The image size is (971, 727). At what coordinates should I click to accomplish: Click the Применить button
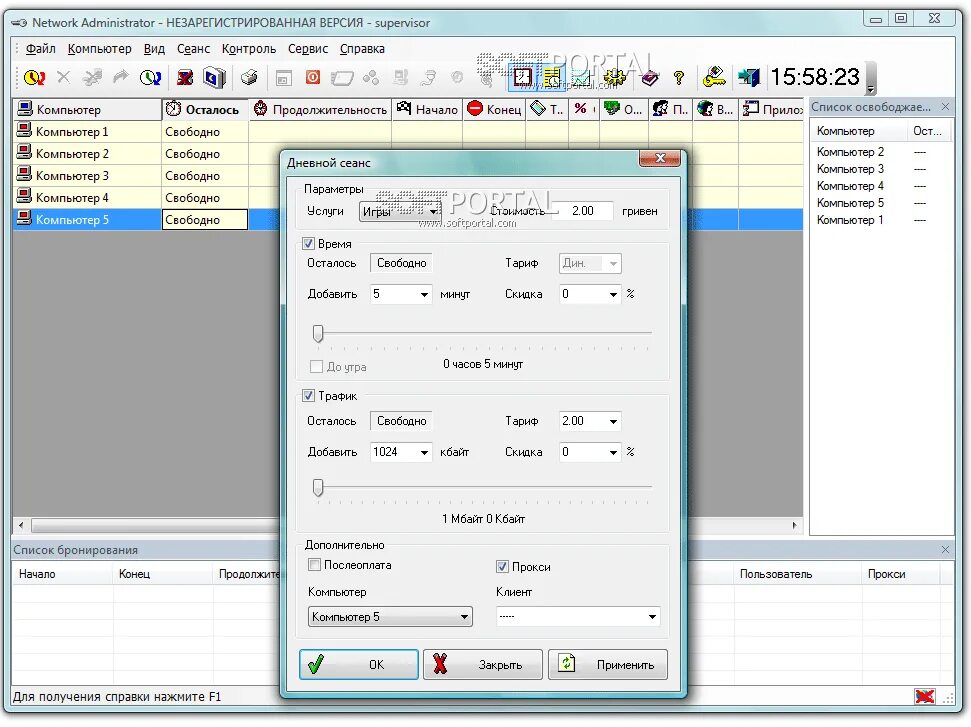(x=607, y=664)
